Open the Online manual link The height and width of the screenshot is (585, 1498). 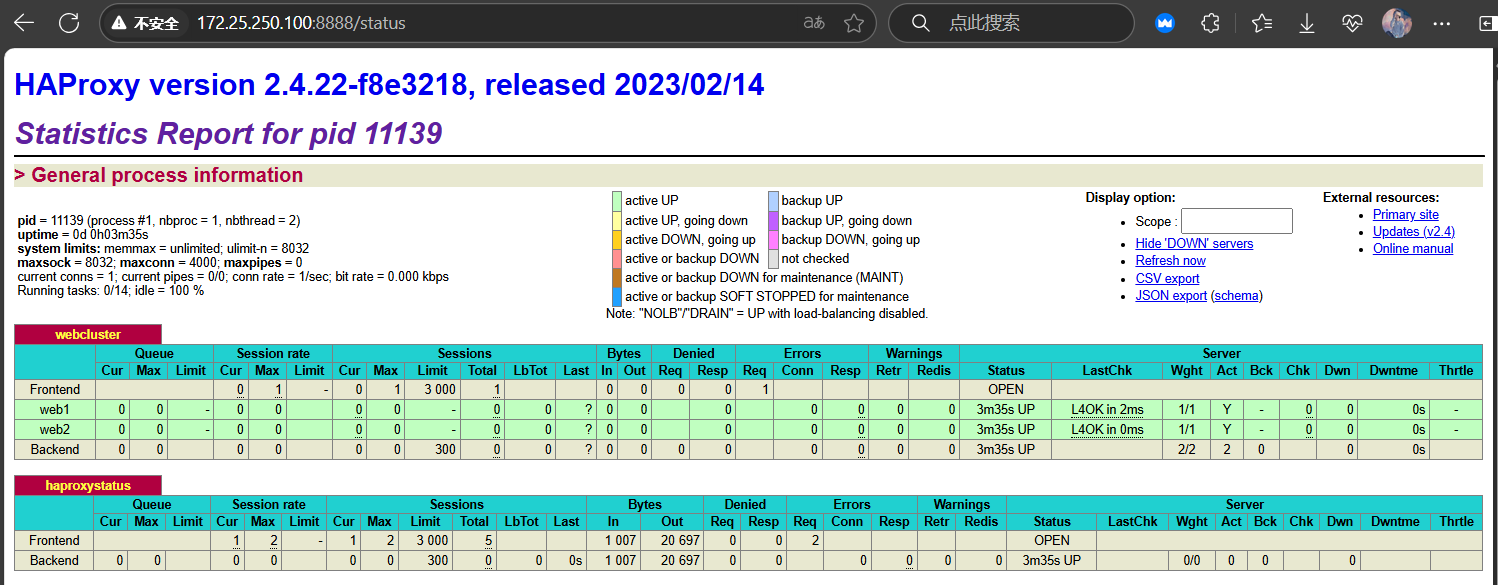coord(1413,248)
